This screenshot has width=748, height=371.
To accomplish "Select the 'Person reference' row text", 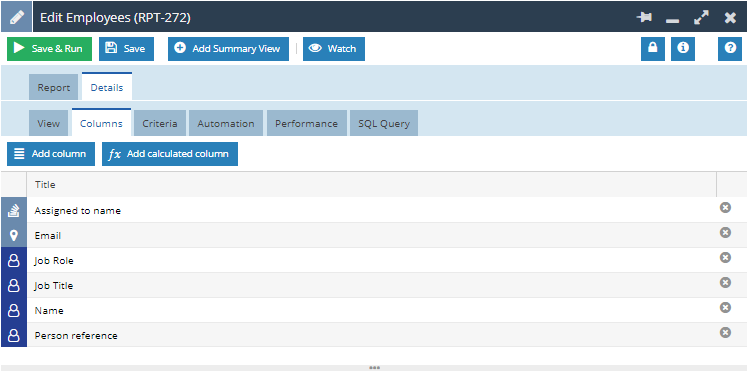I will click(76, 336).
